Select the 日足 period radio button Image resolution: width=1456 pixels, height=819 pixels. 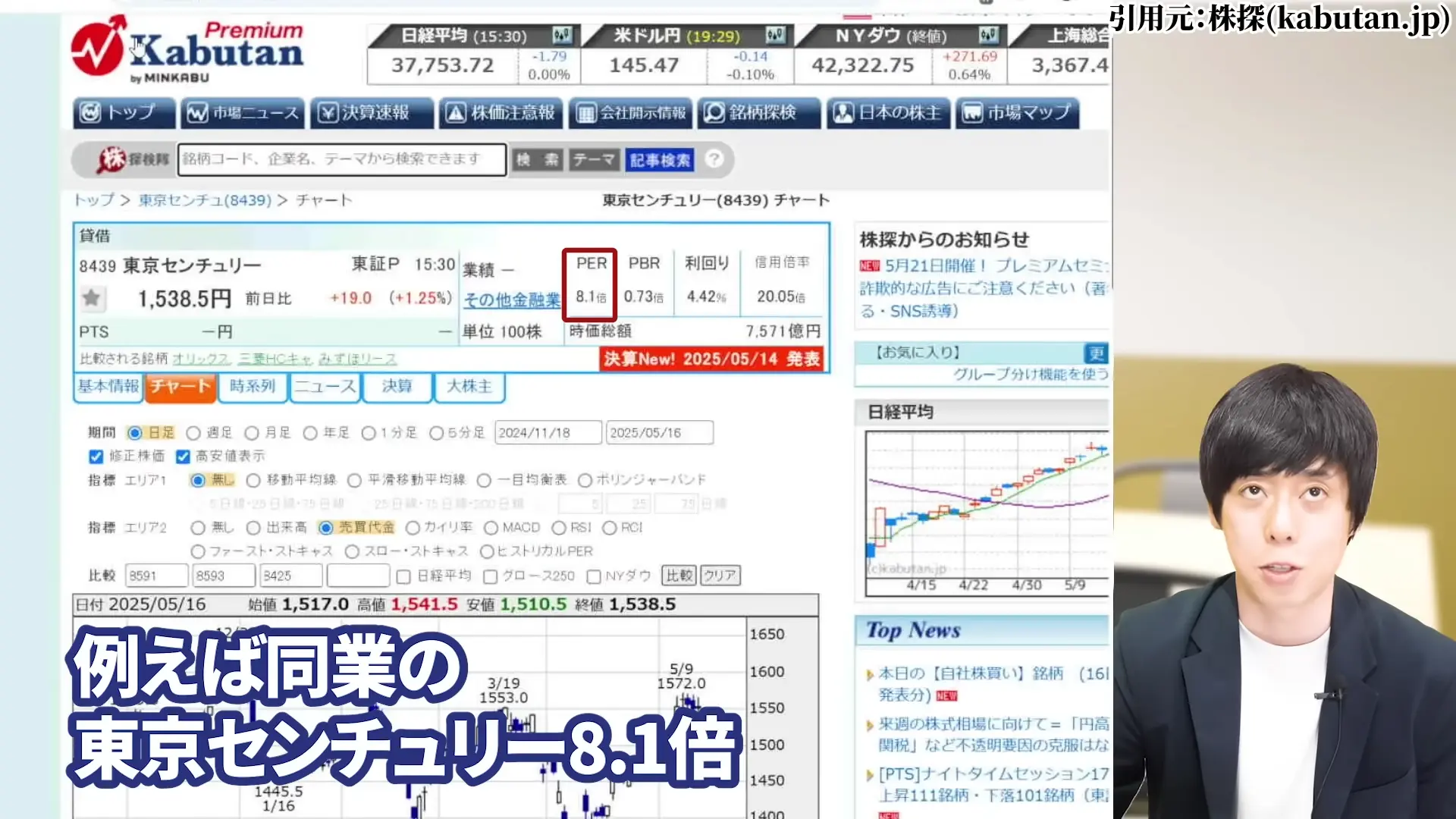tap(134, 433)
